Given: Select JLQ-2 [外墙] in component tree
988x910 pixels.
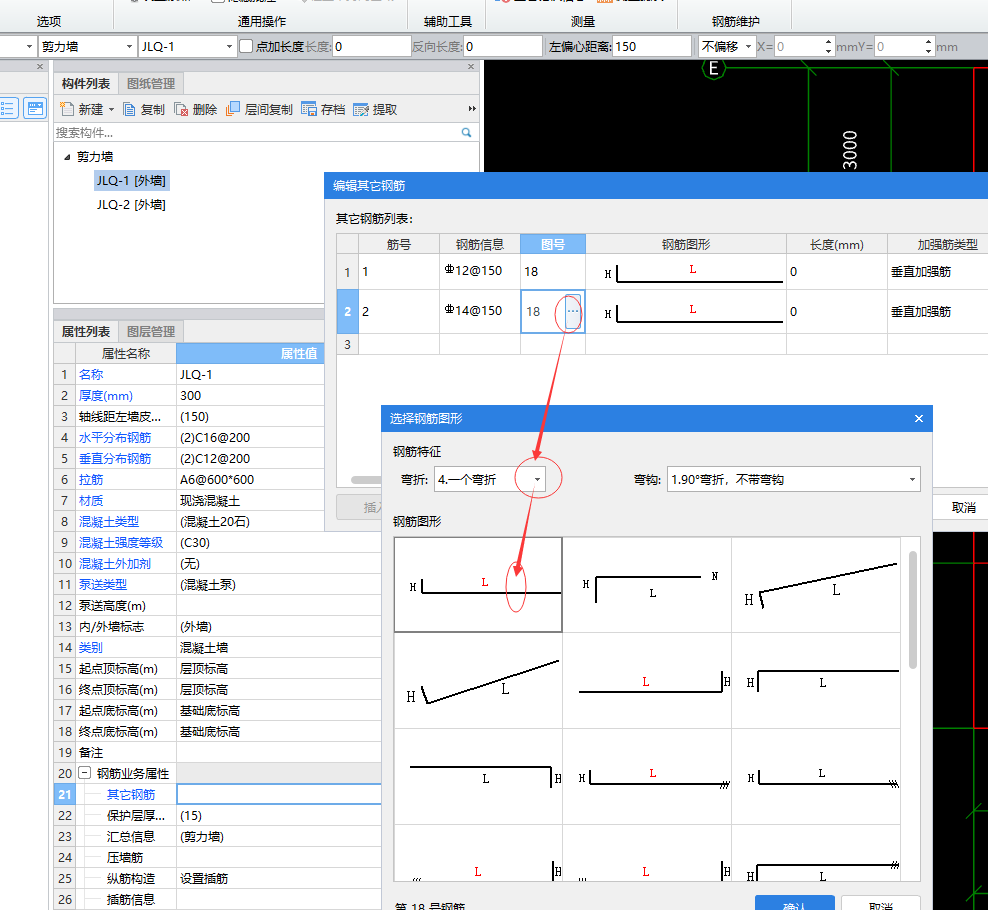Looking at the screenshot, I should click(131, 204).
